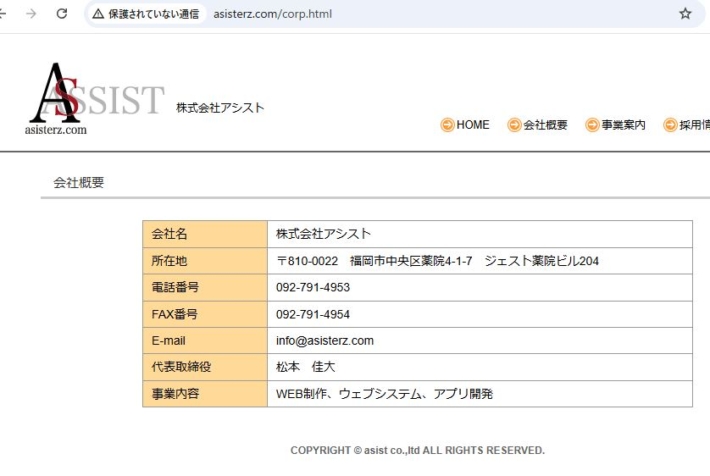Click the asisterz.com text under the logo
The width and height of the screenshot is (710, 476).
(x=56, y=130)
